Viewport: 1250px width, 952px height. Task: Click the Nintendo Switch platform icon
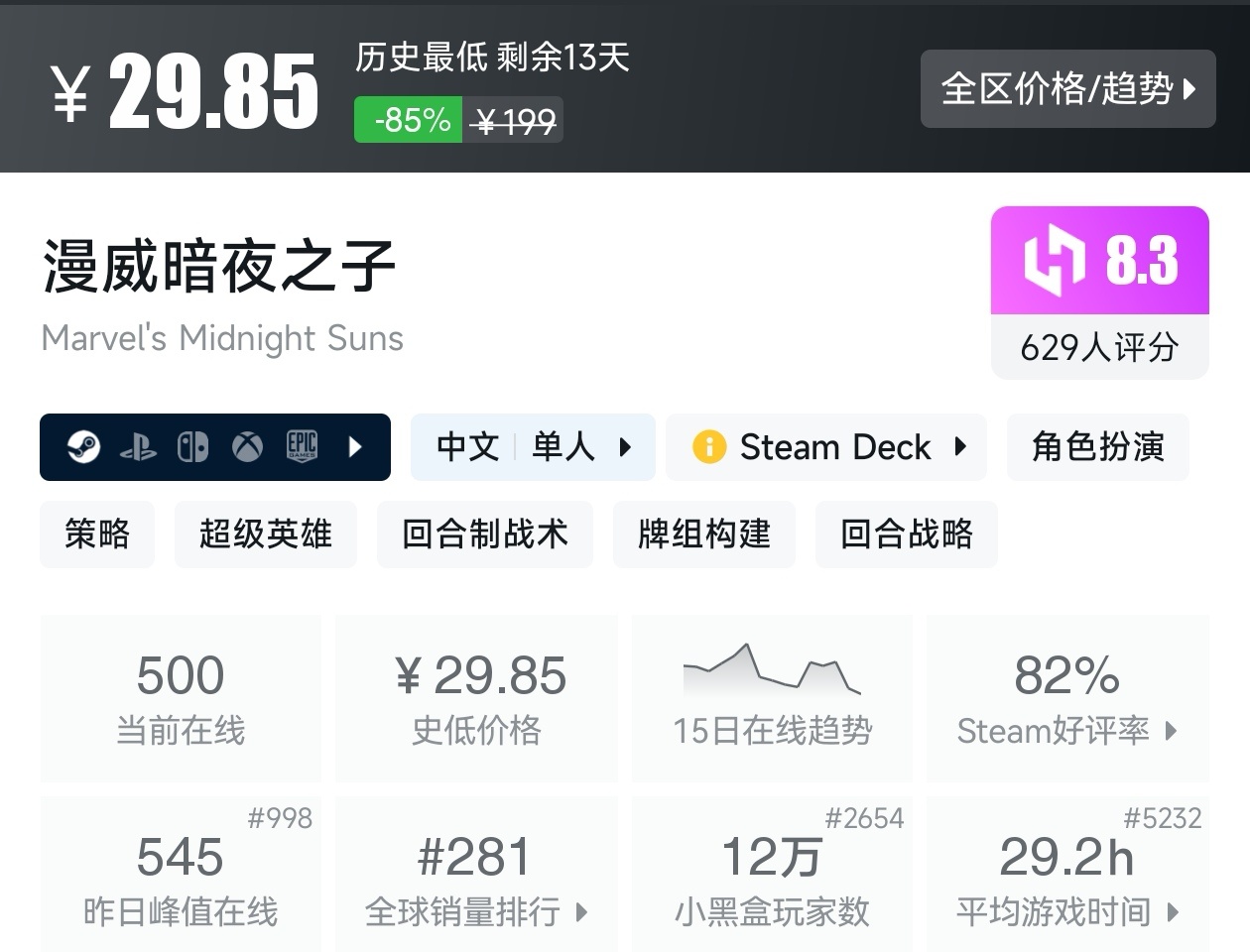point(192,447)
